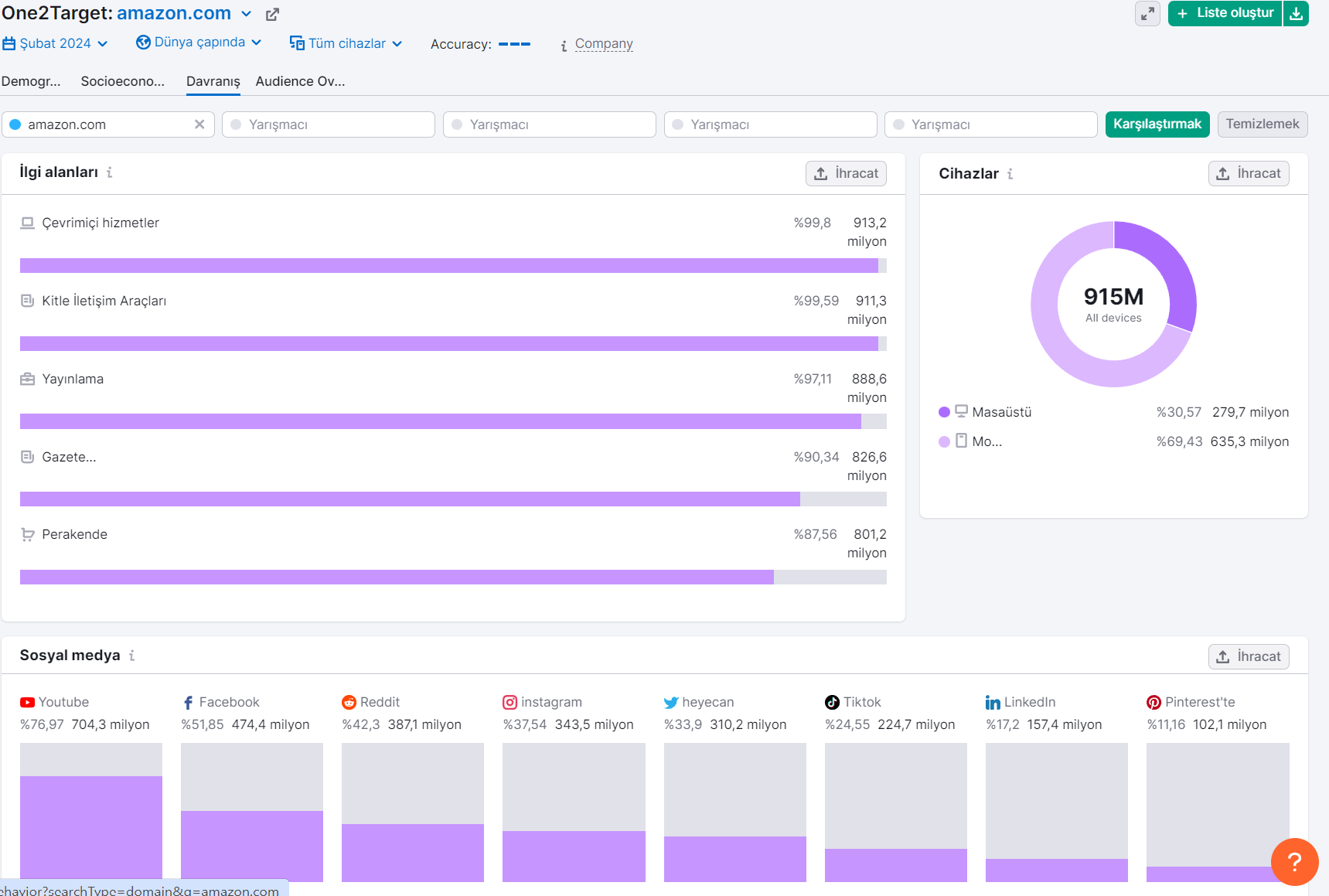Click the globe icon beside Dünya çapında
The image size is (1329, 896).
143,42
